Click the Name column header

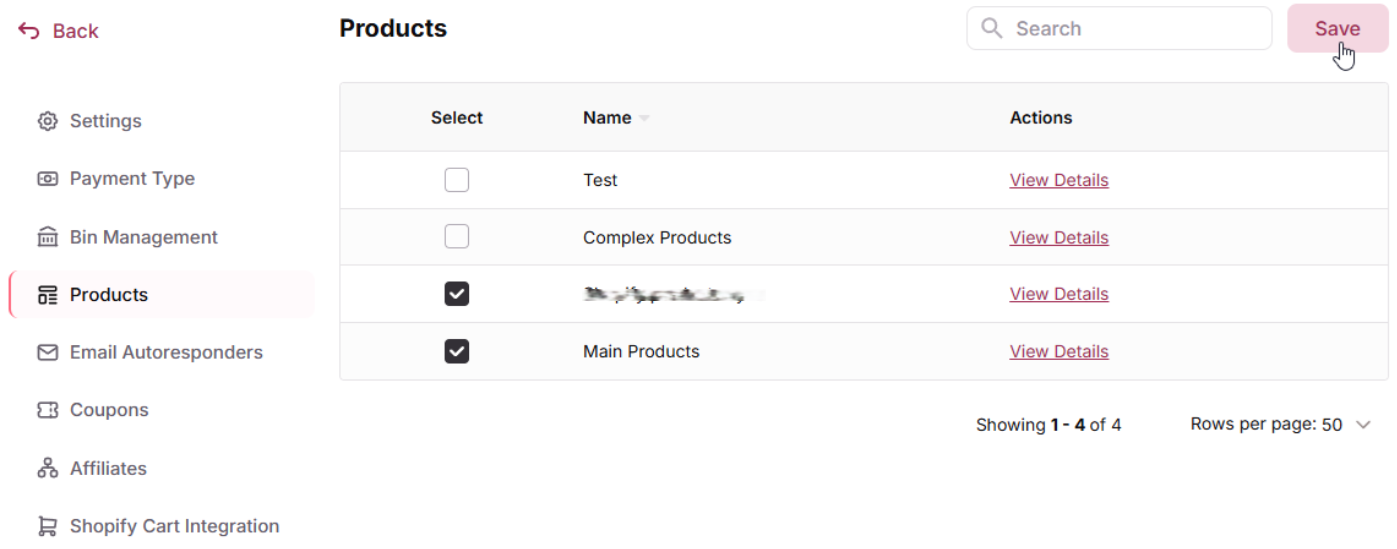pos(607,118)
